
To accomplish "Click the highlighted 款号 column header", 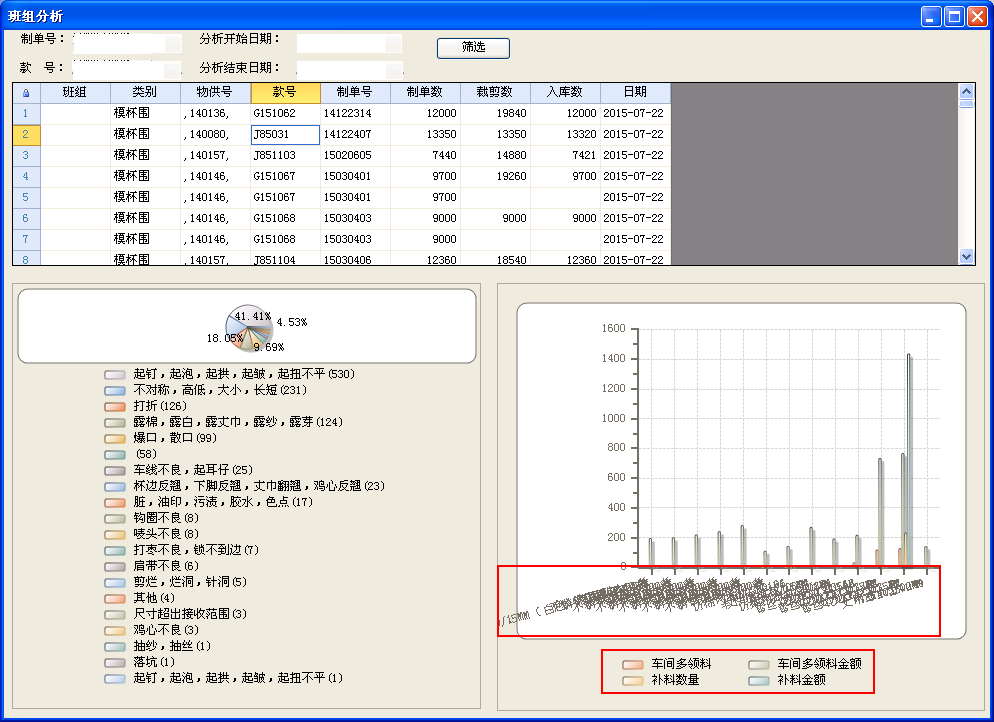I will [285, 93].
